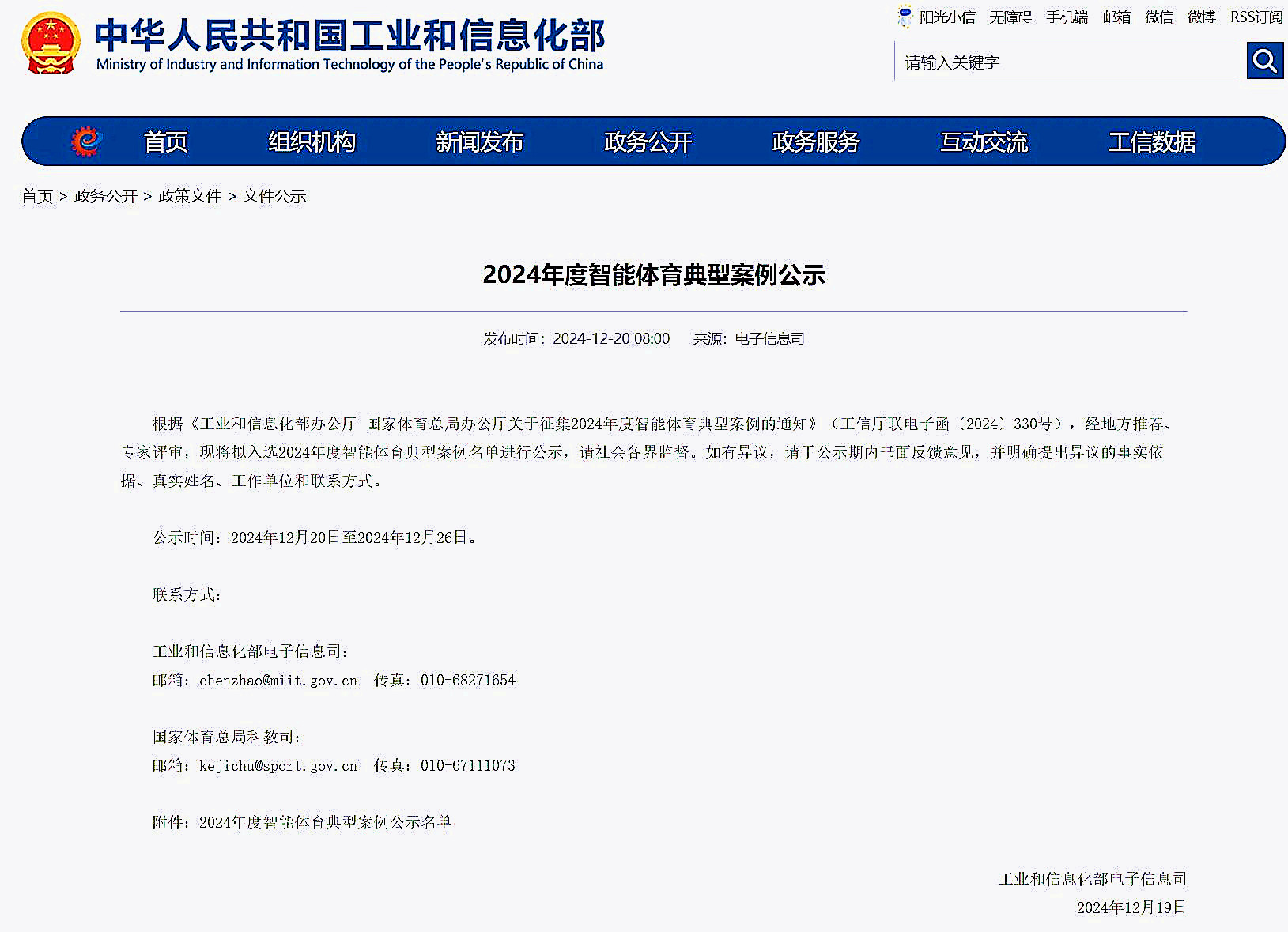Open the 首页 navigation menu item
This screenshot has height=932, width=1288.
point(165,142)
